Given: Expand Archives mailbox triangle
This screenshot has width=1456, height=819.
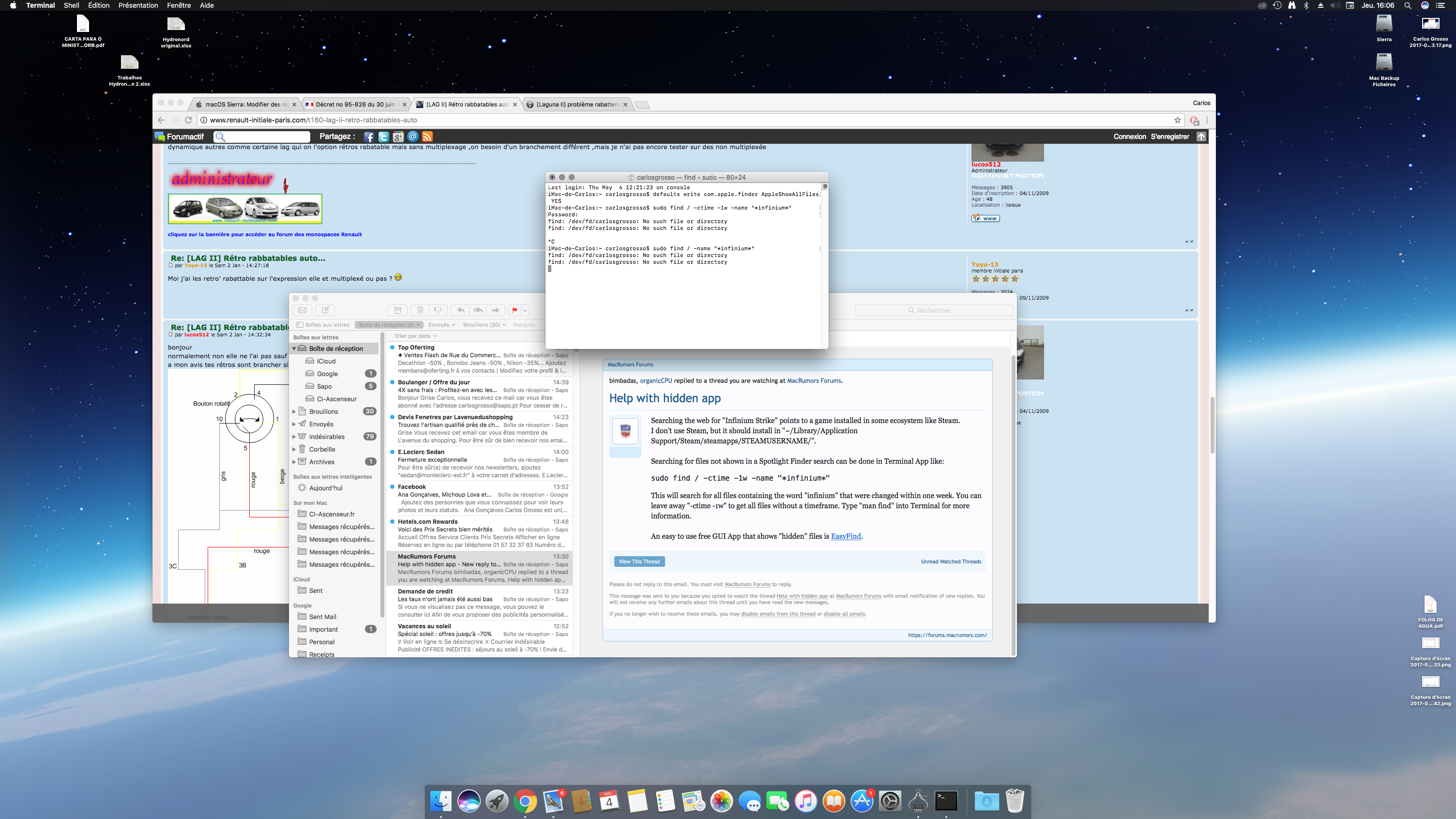Looking at the screenshot, I should [x=294, y=462].
